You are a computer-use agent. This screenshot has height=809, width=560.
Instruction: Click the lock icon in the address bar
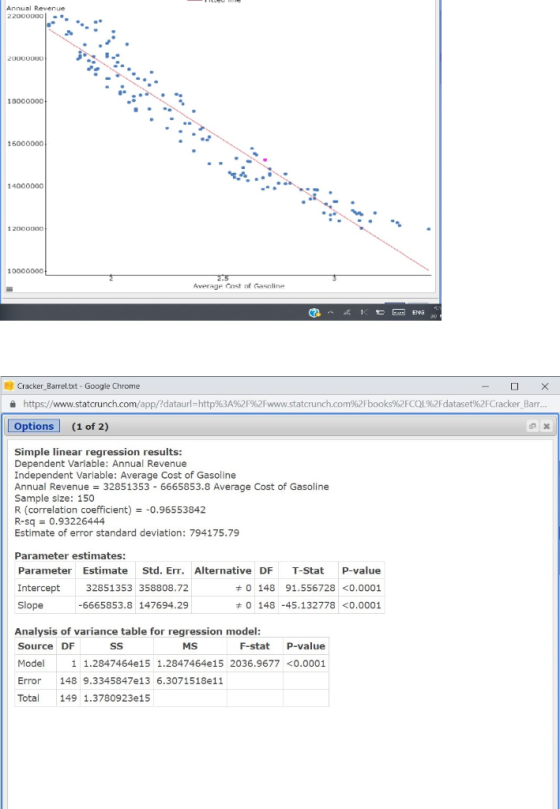(13, 404)
